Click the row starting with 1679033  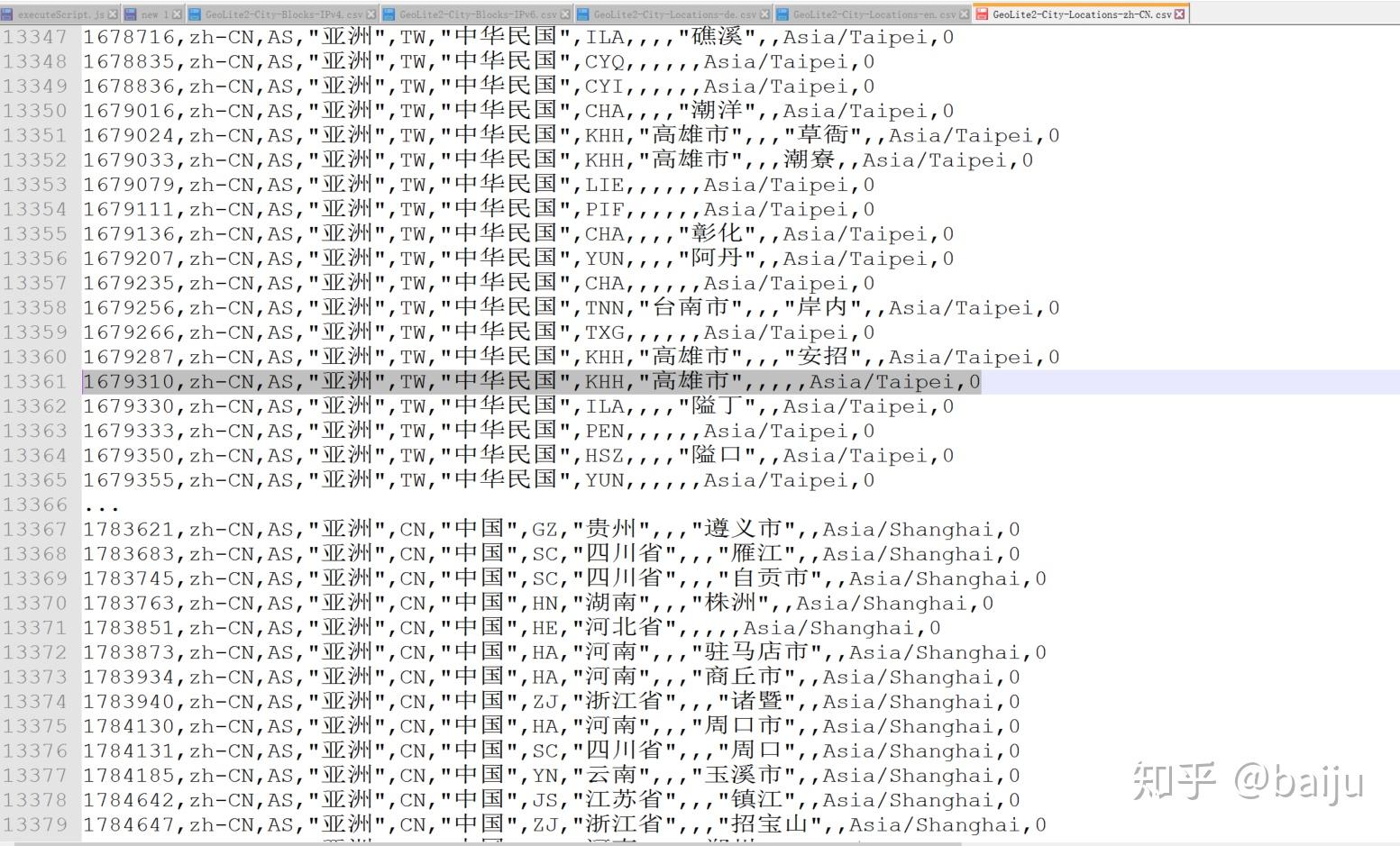click(x=558, y=160)
